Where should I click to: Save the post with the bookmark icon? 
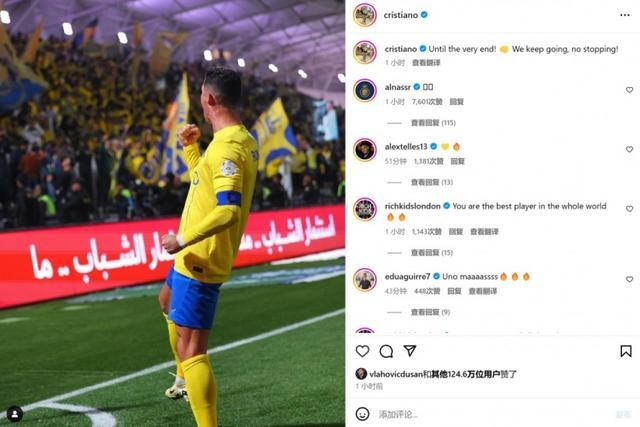coord(626,351)
